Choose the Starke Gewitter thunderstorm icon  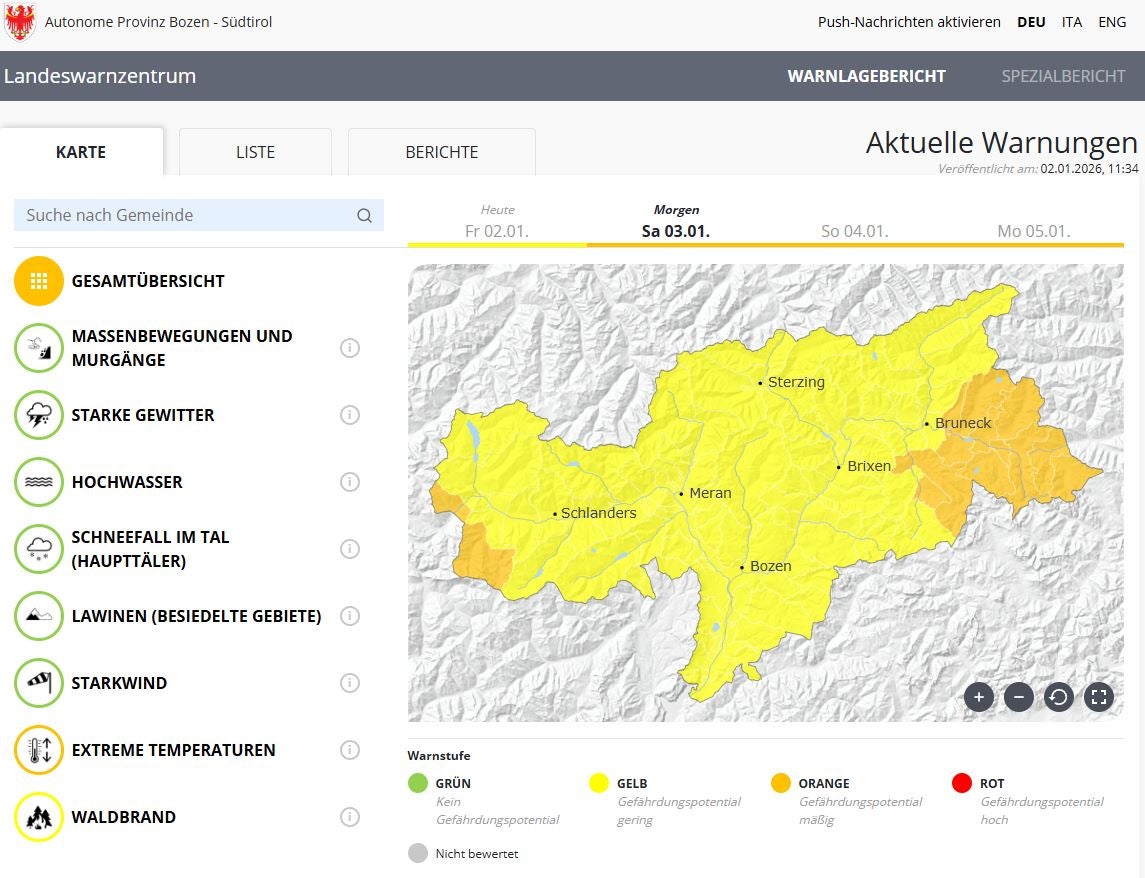39,415
